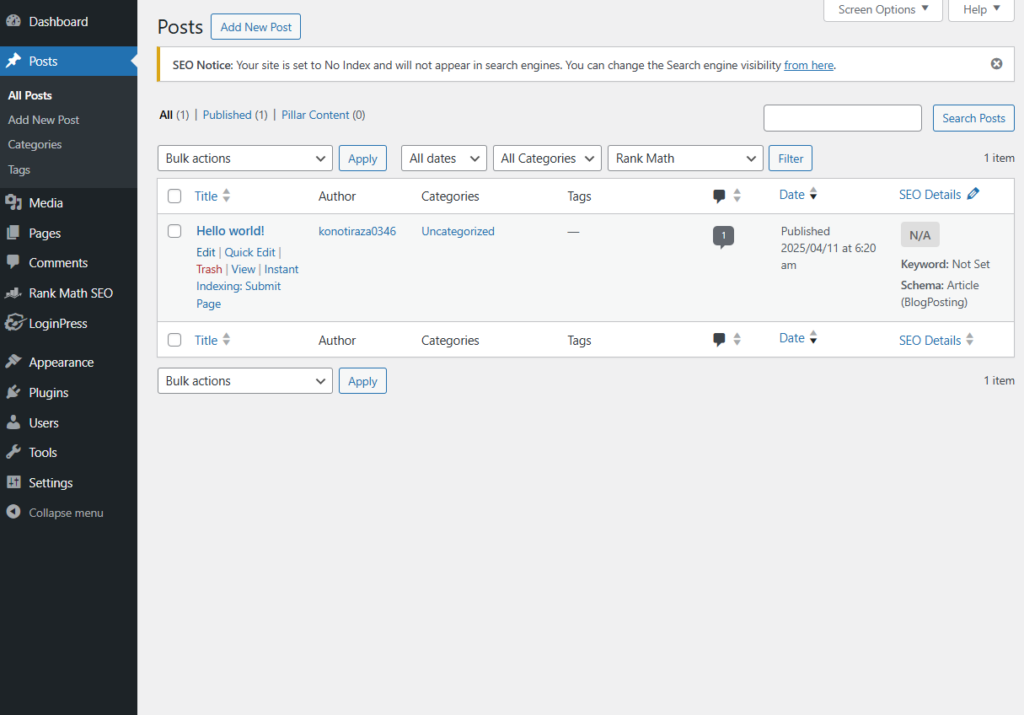Click the header SEO Details column link
The height and width of the screenshot is (715, 1024).
929,195
